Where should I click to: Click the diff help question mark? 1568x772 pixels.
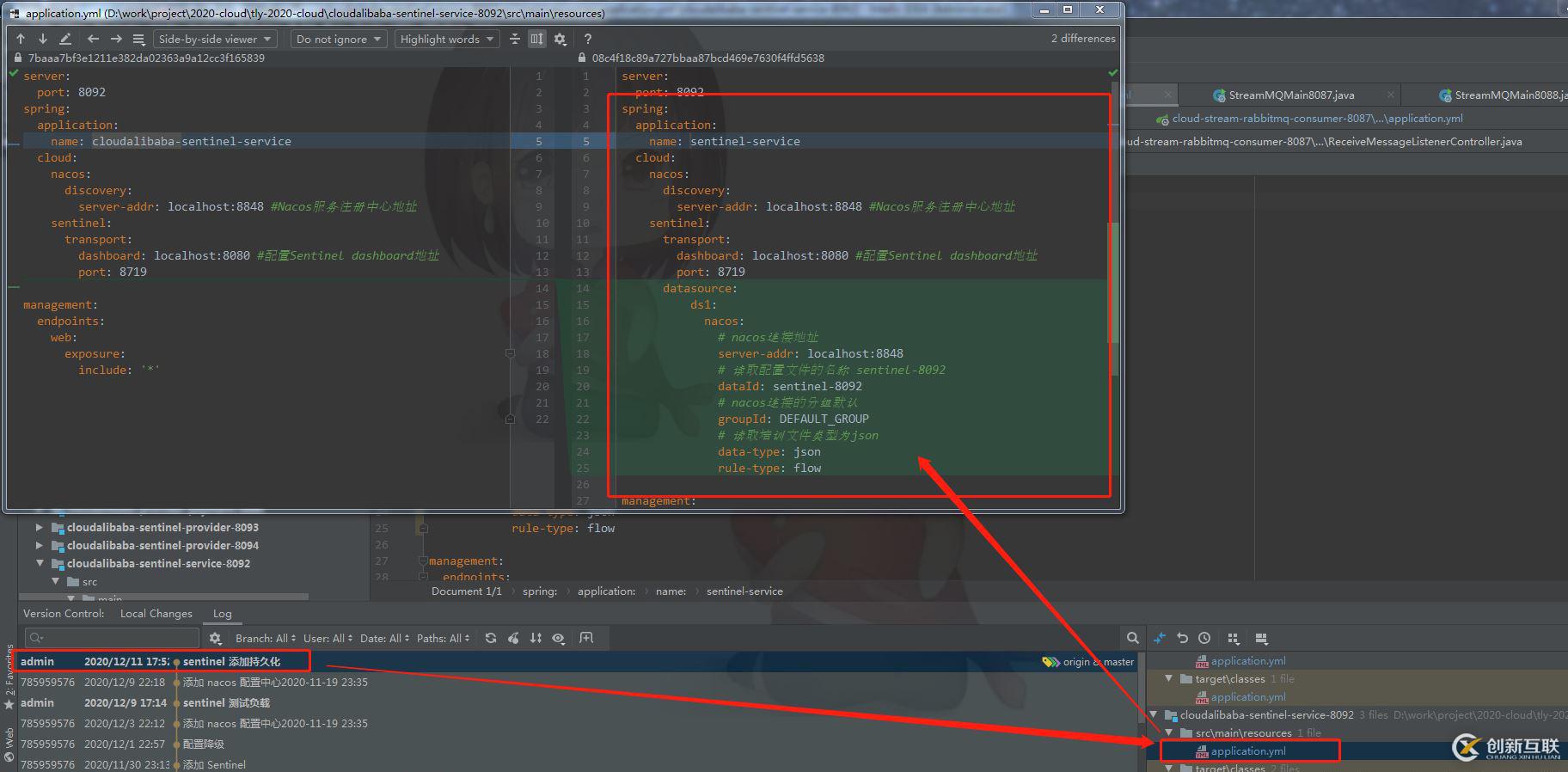click(x=588, y=39)
